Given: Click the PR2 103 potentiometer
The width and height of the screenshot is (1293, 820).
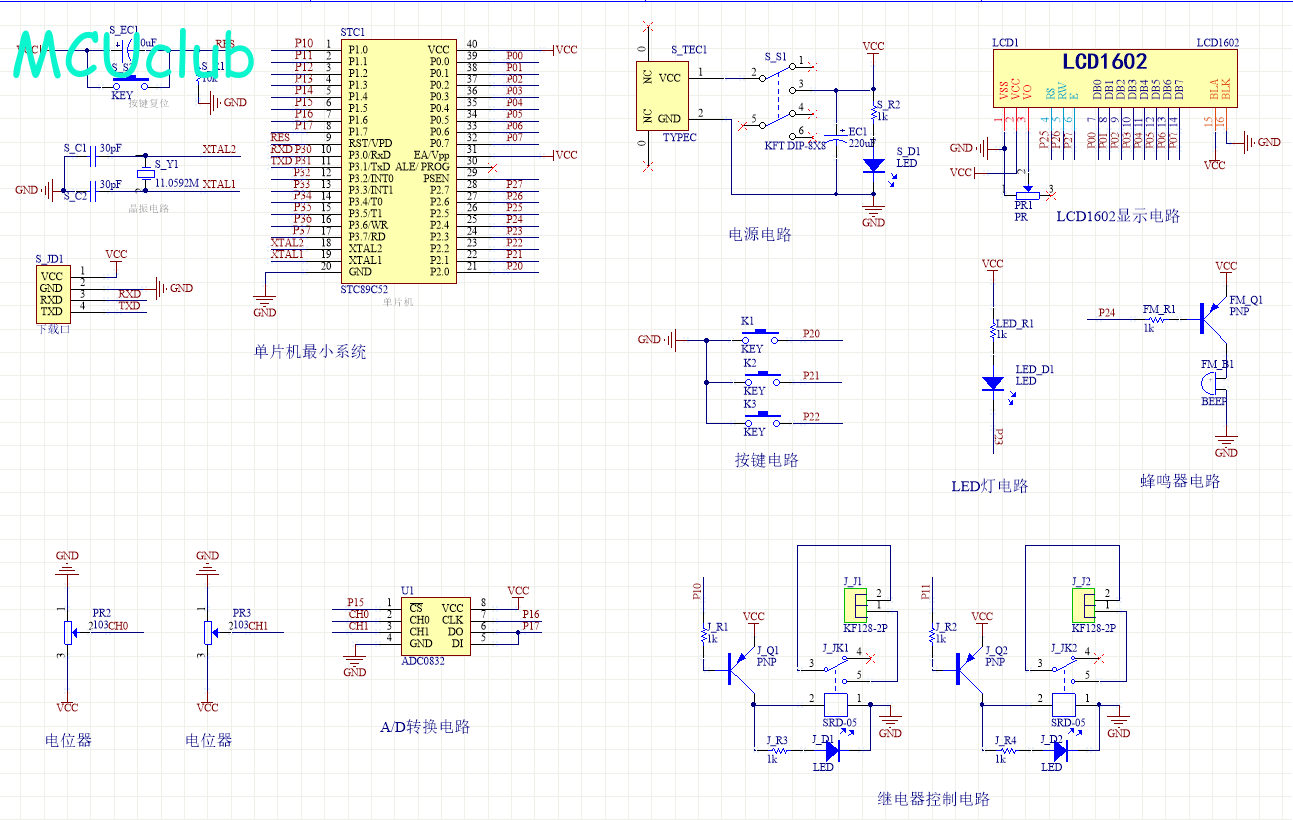Looking at the screenshot, I should point(67,632).
